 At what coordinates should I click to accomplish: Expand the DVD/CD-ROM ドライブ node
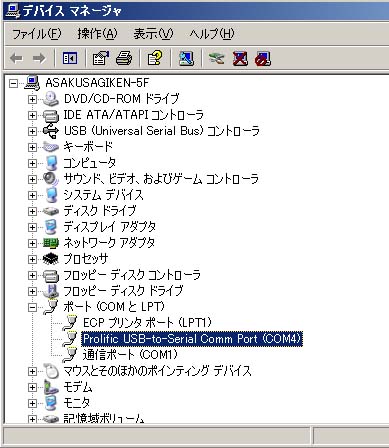32,99
